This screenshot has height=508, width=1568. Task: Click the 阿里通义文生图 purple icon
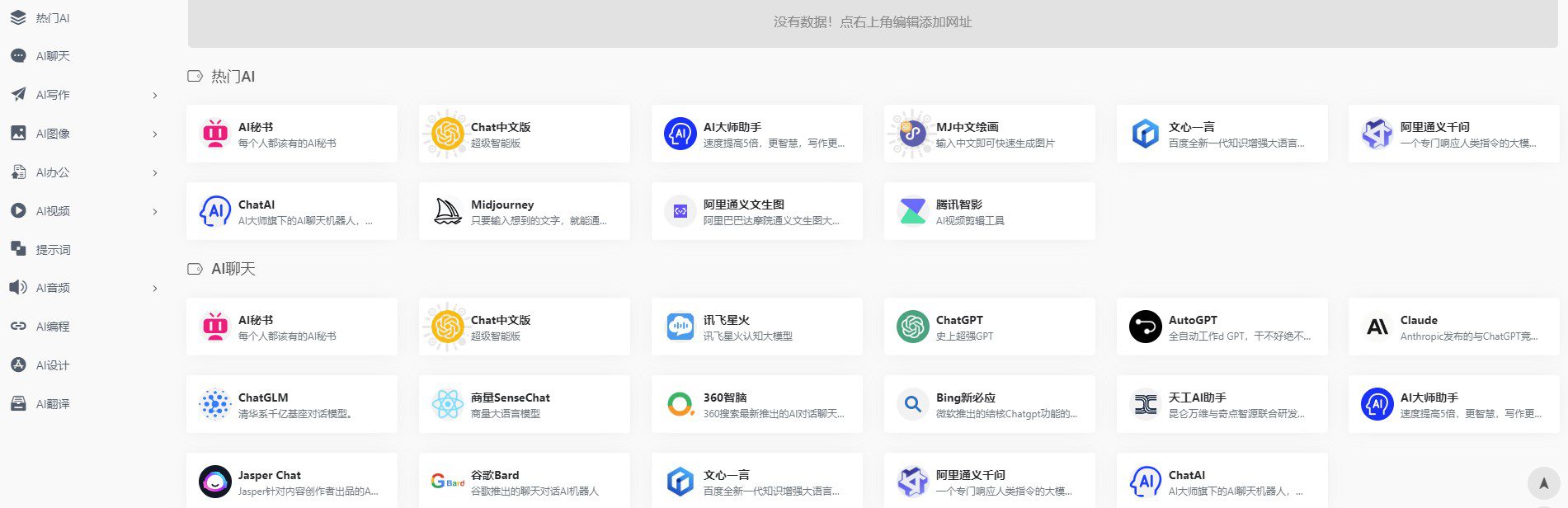coord(680,211)
